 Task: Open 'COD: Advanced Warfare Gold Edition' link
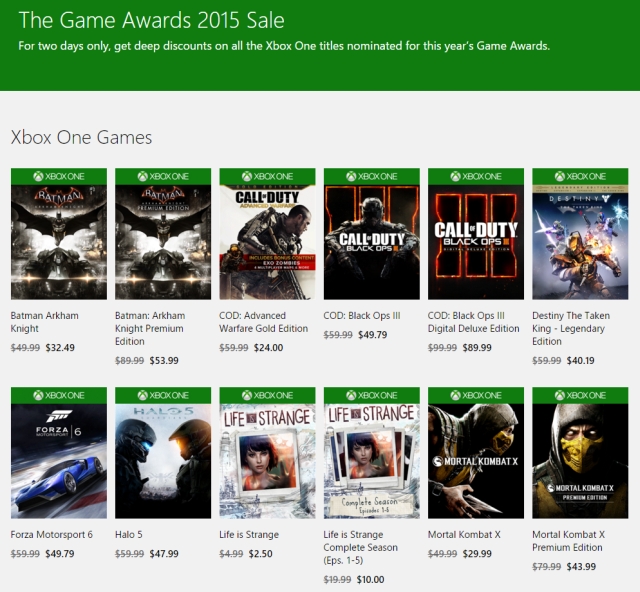(x=264, y=322)
